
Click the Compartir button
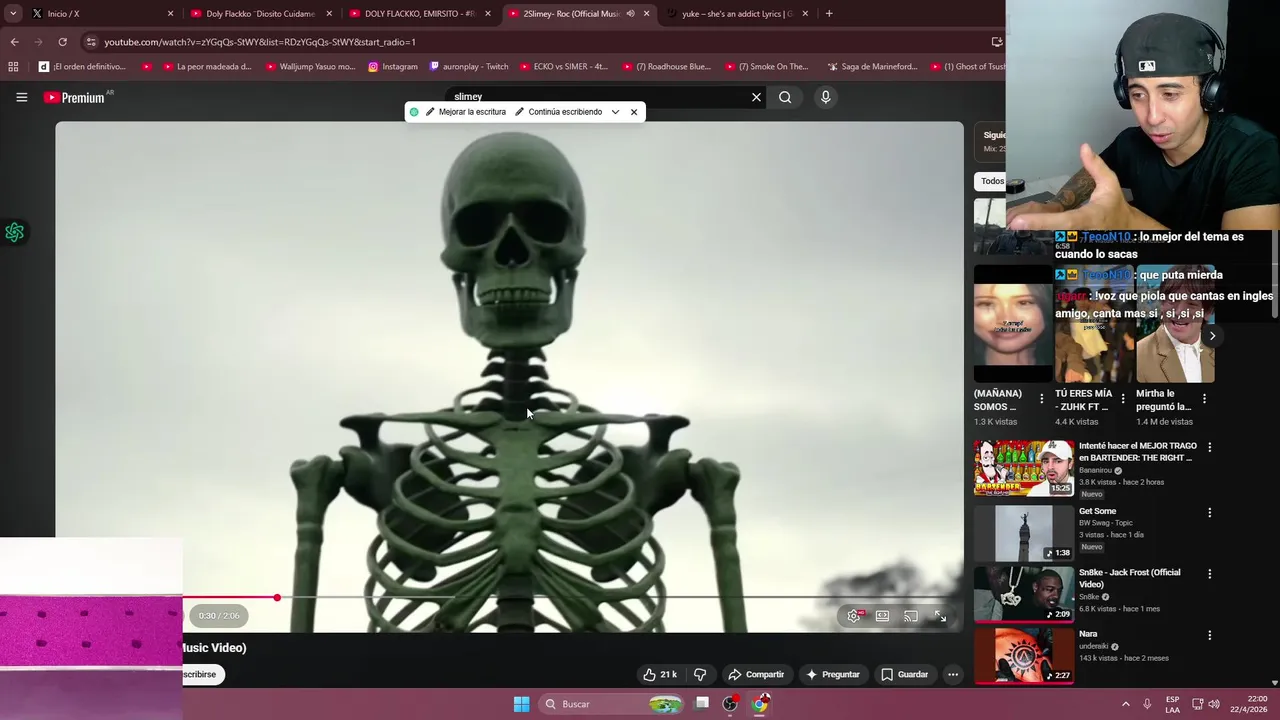756,674
